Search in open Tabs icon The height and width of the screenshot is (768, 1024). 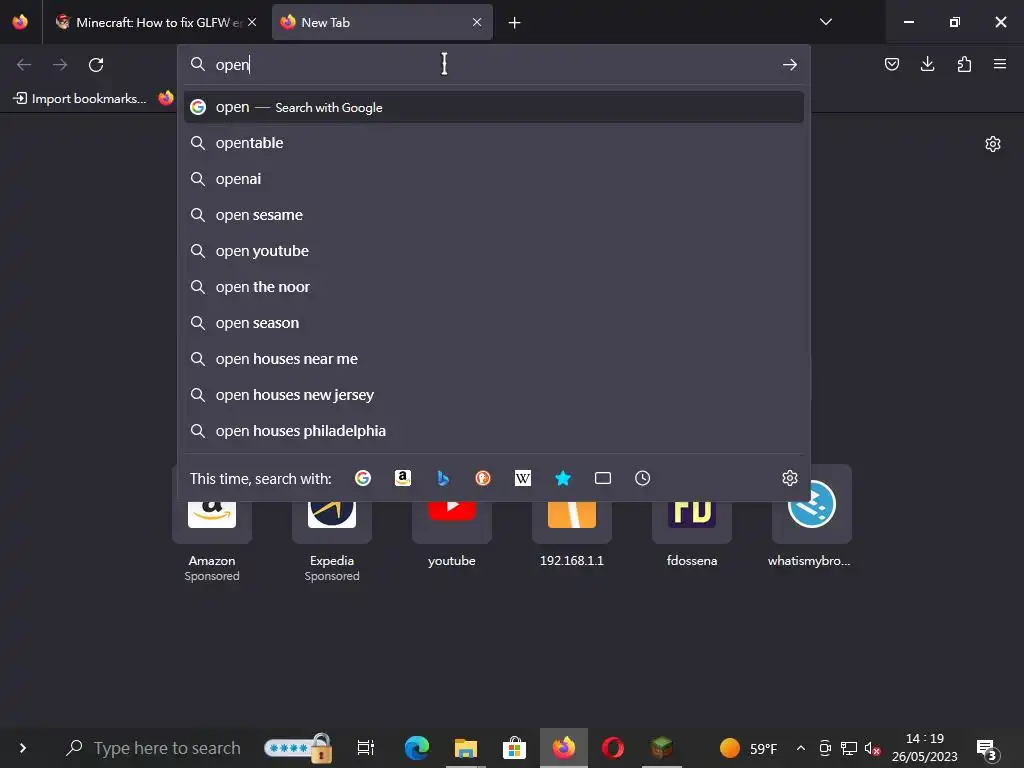point(603,478)
